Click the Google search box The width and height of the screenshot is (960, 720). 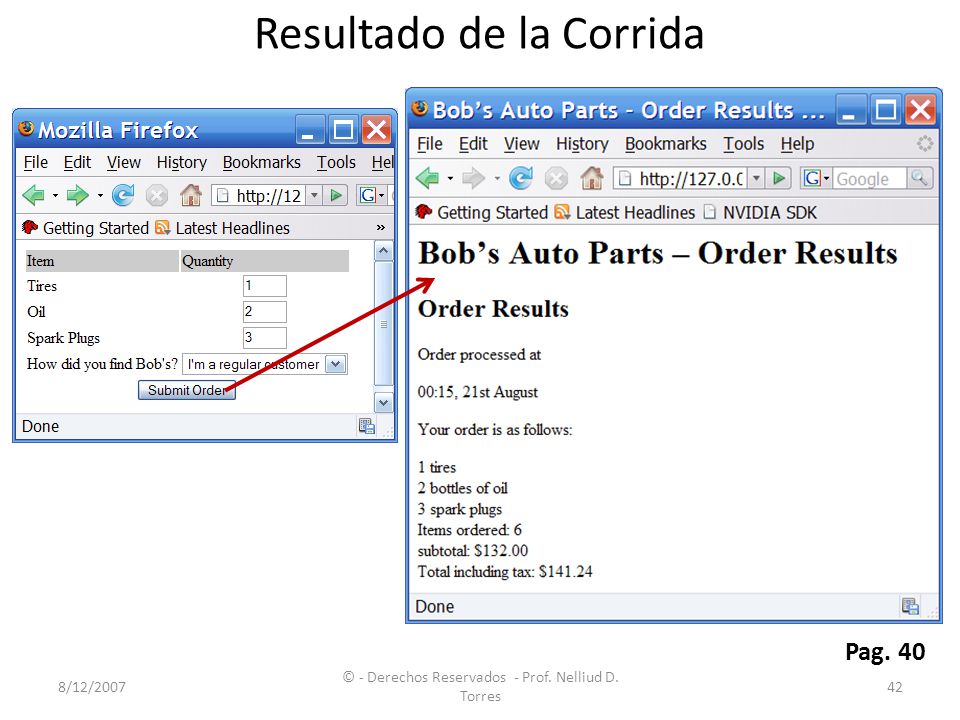point(869,179)
